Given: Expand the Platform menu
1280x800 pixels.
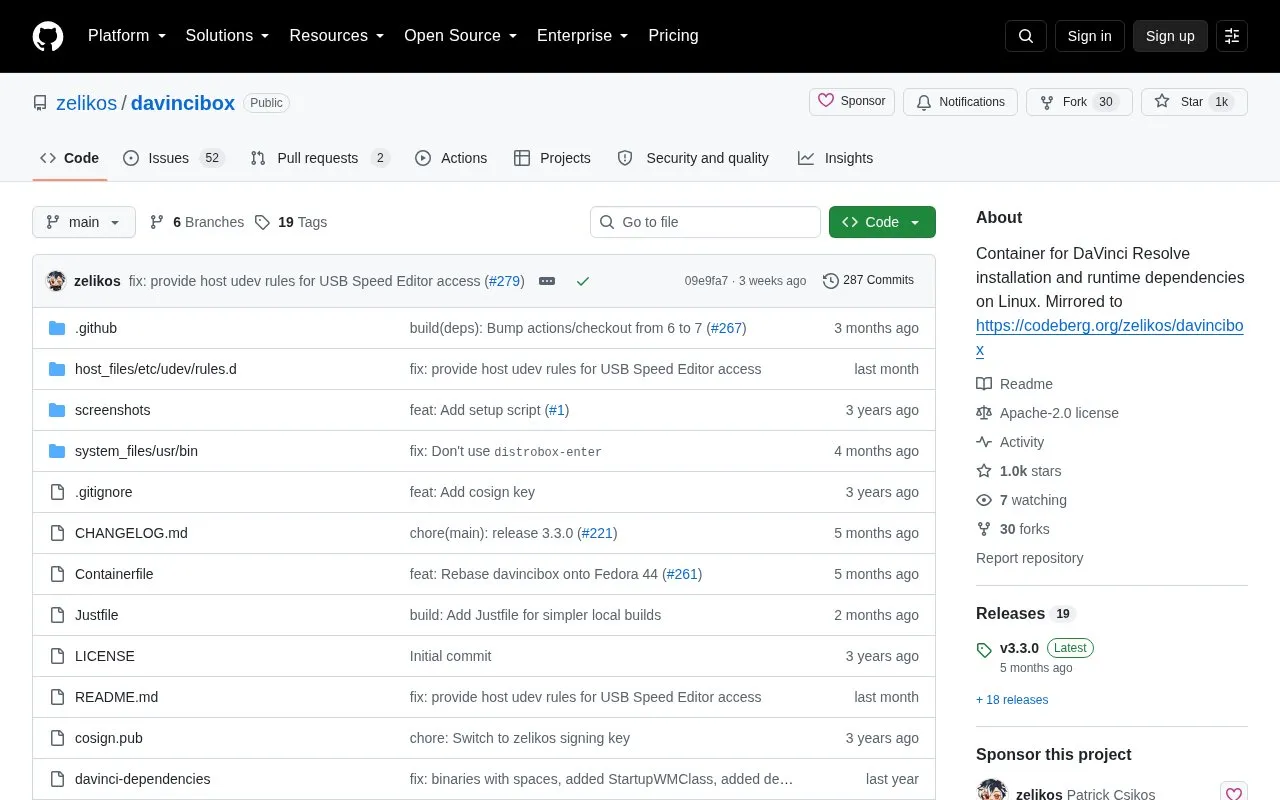Looking at the screenshot, I should click(127, 36).
